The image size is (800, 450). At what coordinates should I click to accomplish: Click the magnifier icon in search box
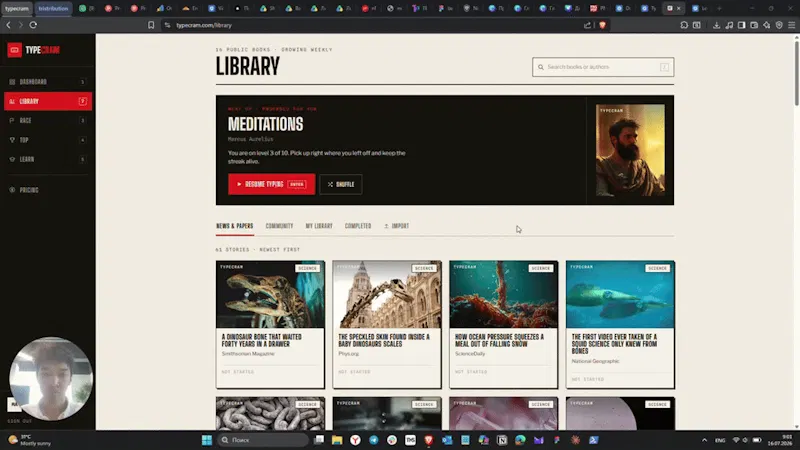(541, 67)
